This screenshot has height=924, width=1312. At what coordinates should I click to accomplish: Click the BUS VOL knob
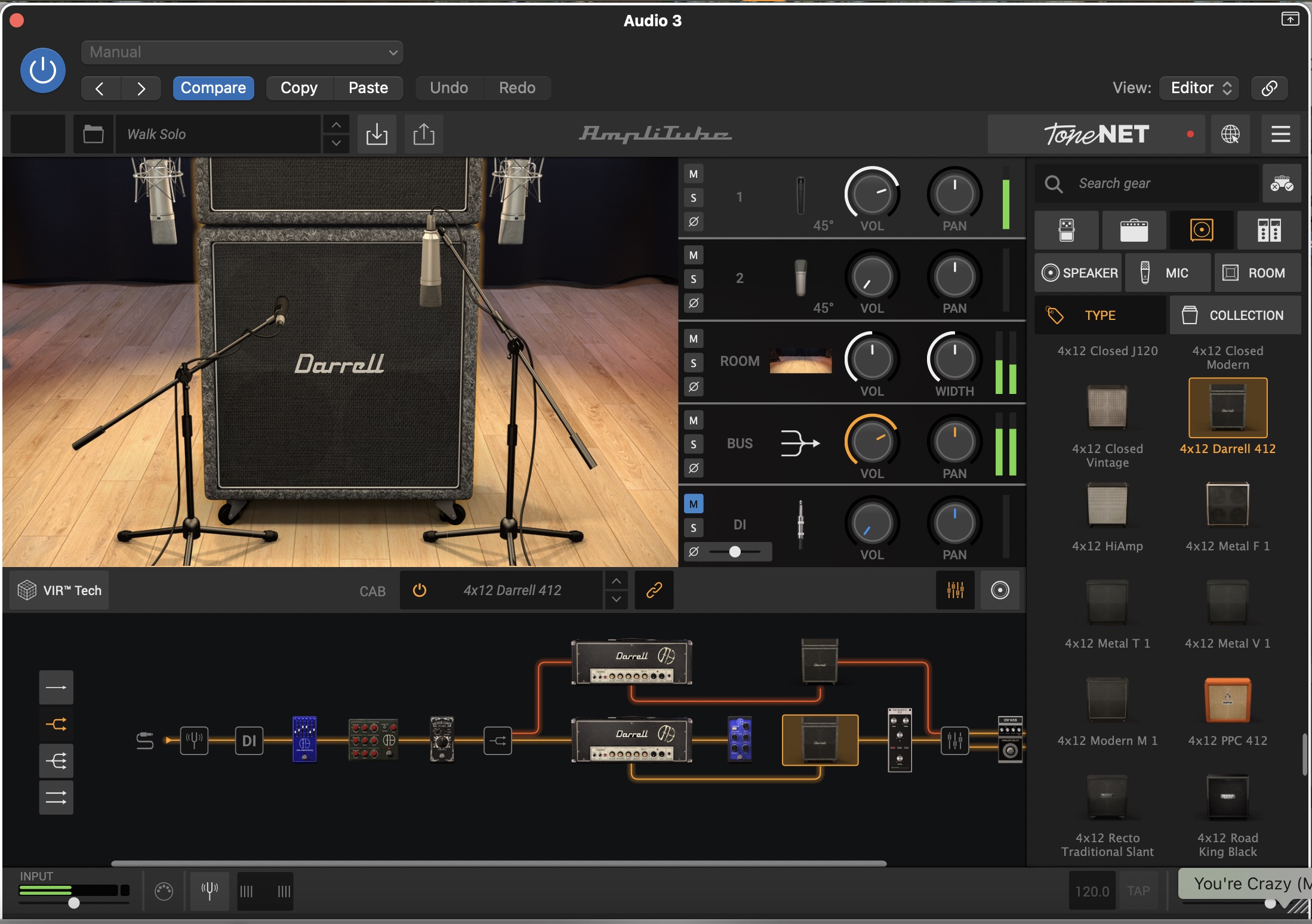(872, 442)
